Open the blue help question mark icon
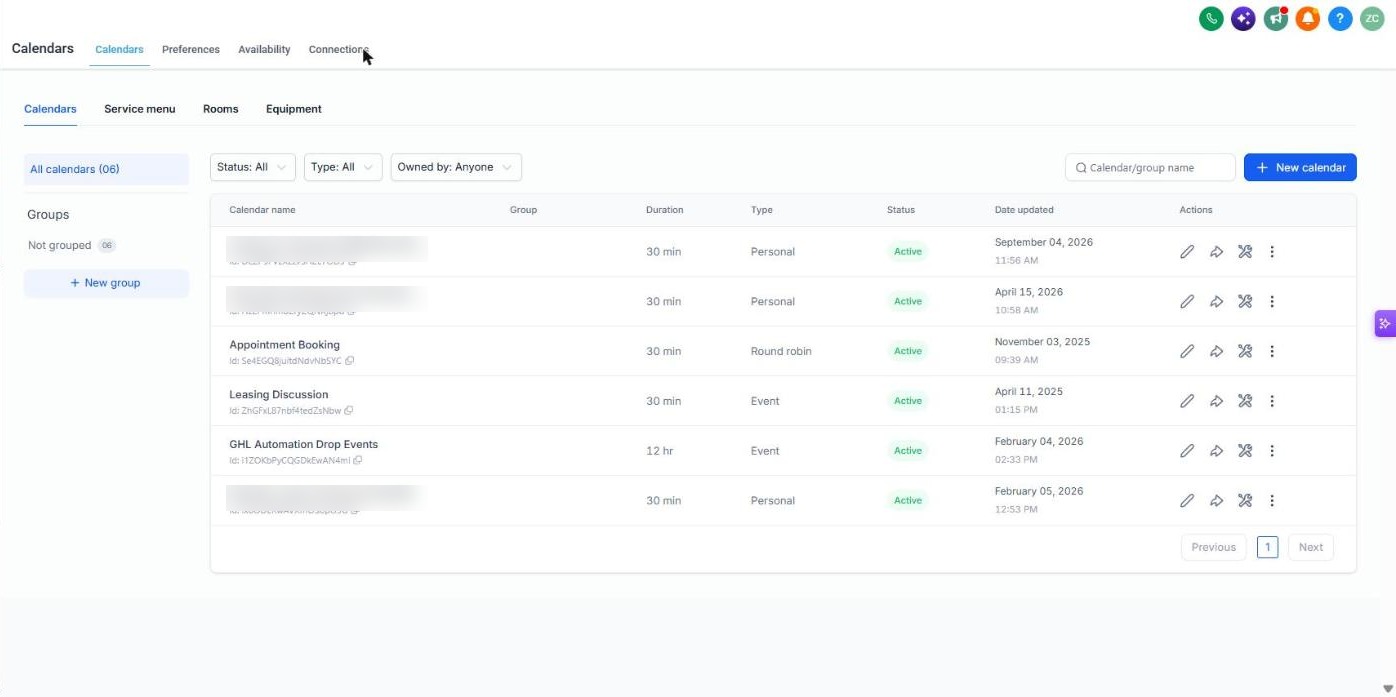Viewport: 1396px width, 697px height. click(x=1340, y=18)
